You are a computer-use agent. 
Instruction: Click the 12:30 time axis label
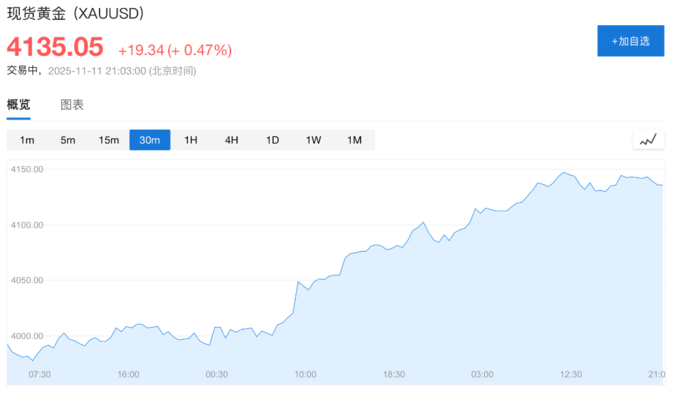[x=571, y=374]
